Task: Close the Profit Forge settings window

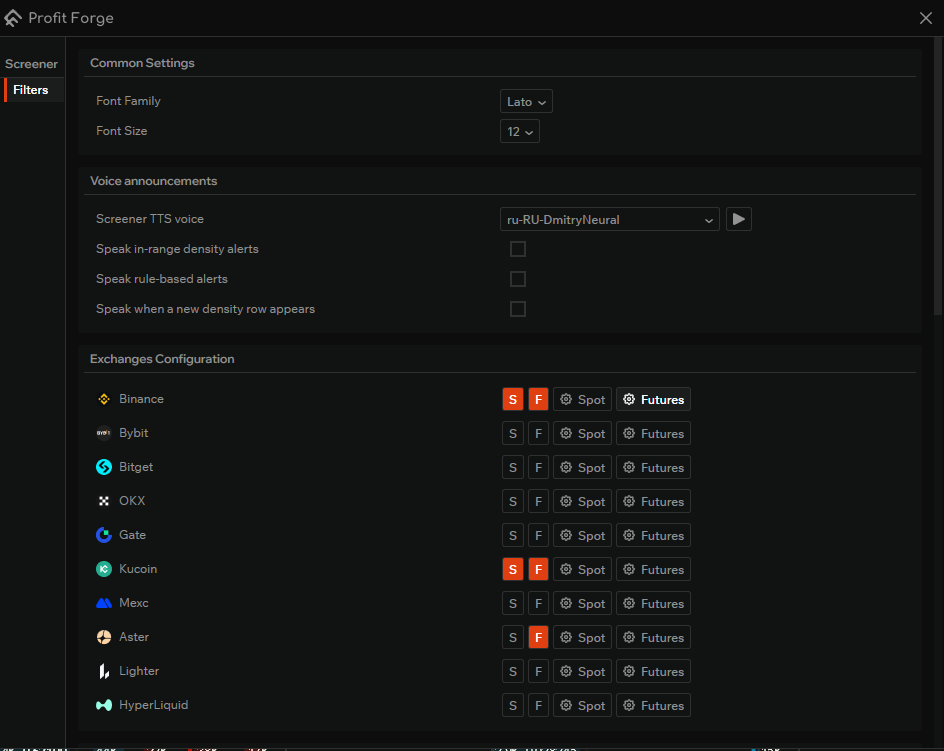Action: 926,18
